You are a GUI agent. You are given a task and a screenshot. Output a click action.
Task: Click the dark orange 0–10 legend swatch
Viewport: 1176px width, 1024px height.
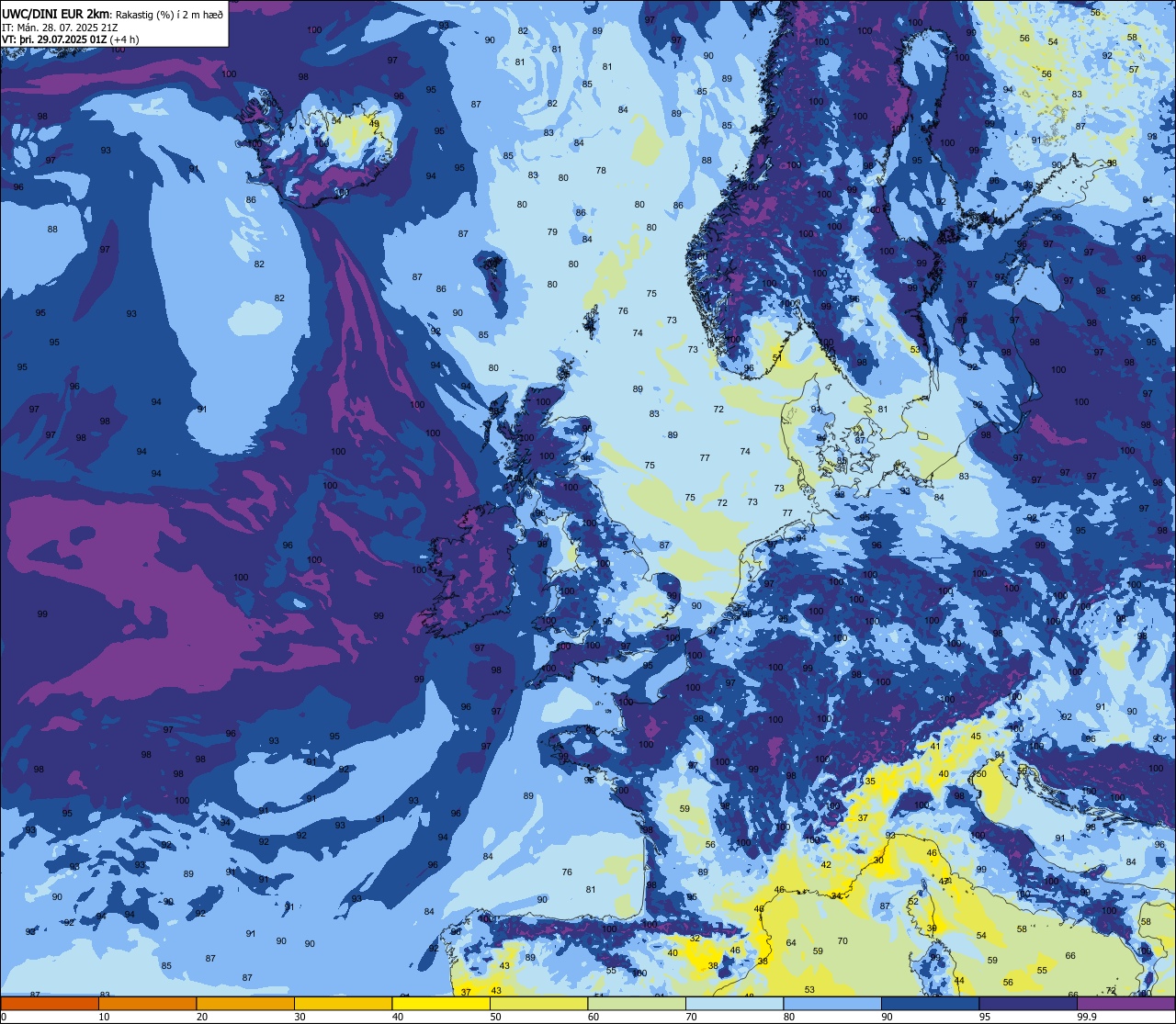point(50,1004)
